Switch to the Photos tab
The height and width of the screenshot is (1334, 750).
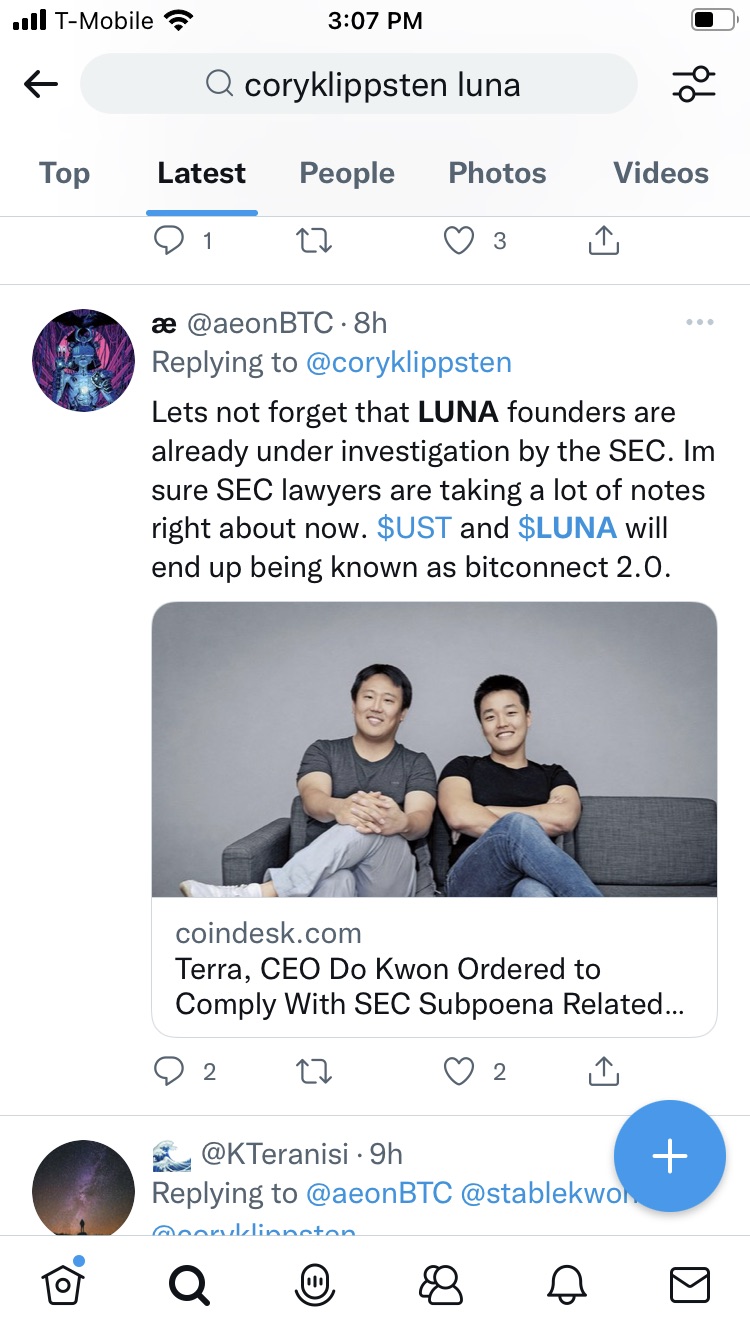click(x=497, y=173)
